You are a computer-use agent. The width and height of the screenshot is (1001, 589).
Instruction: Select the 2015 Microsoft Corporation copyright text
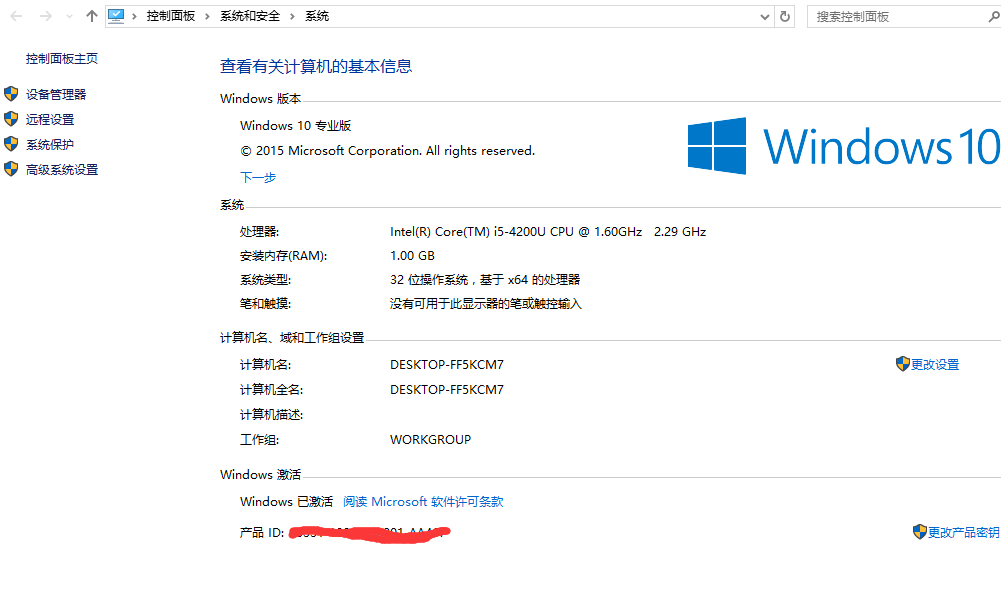[388, 151]
